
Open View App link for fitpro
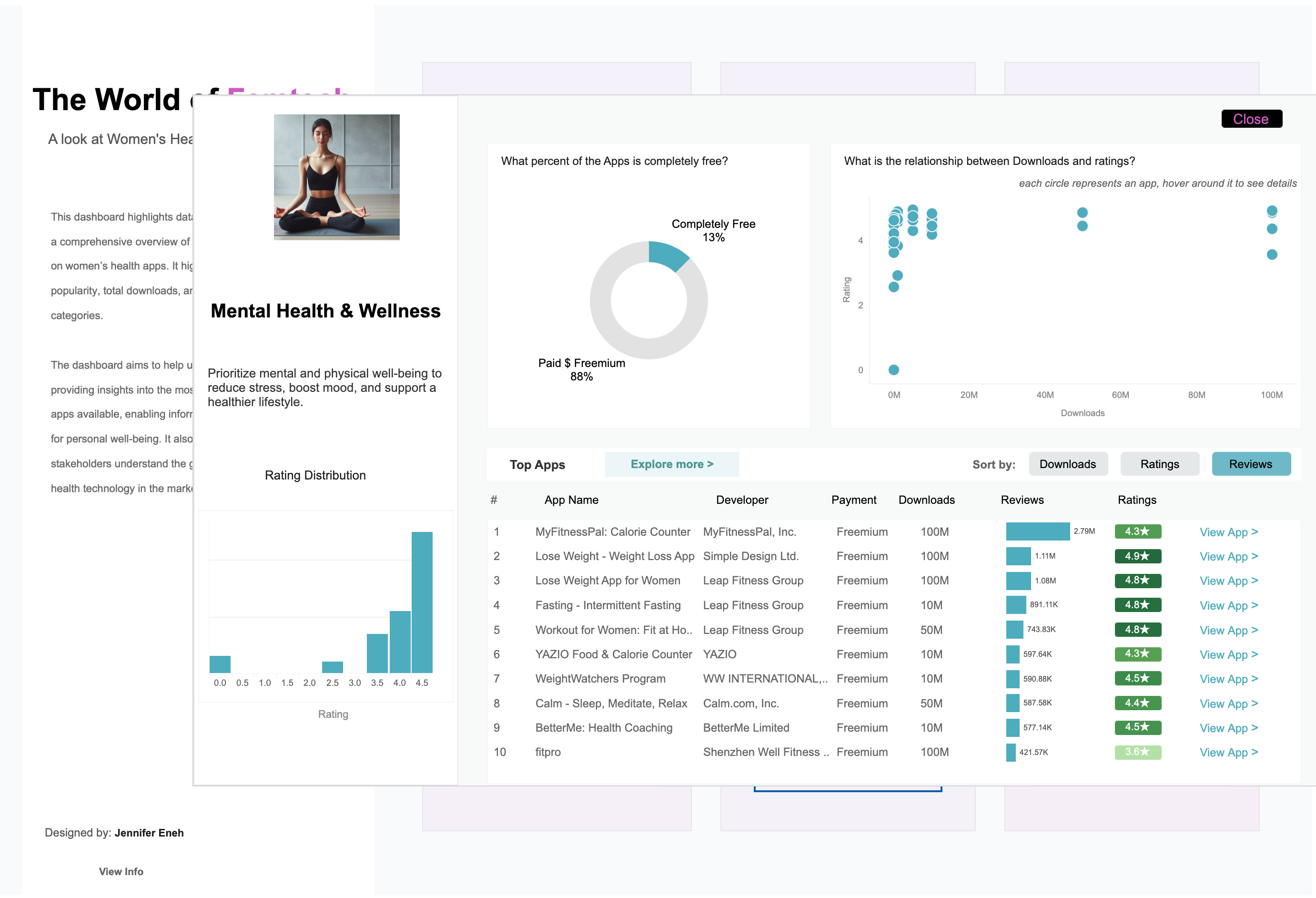(x=1228, y=753)
